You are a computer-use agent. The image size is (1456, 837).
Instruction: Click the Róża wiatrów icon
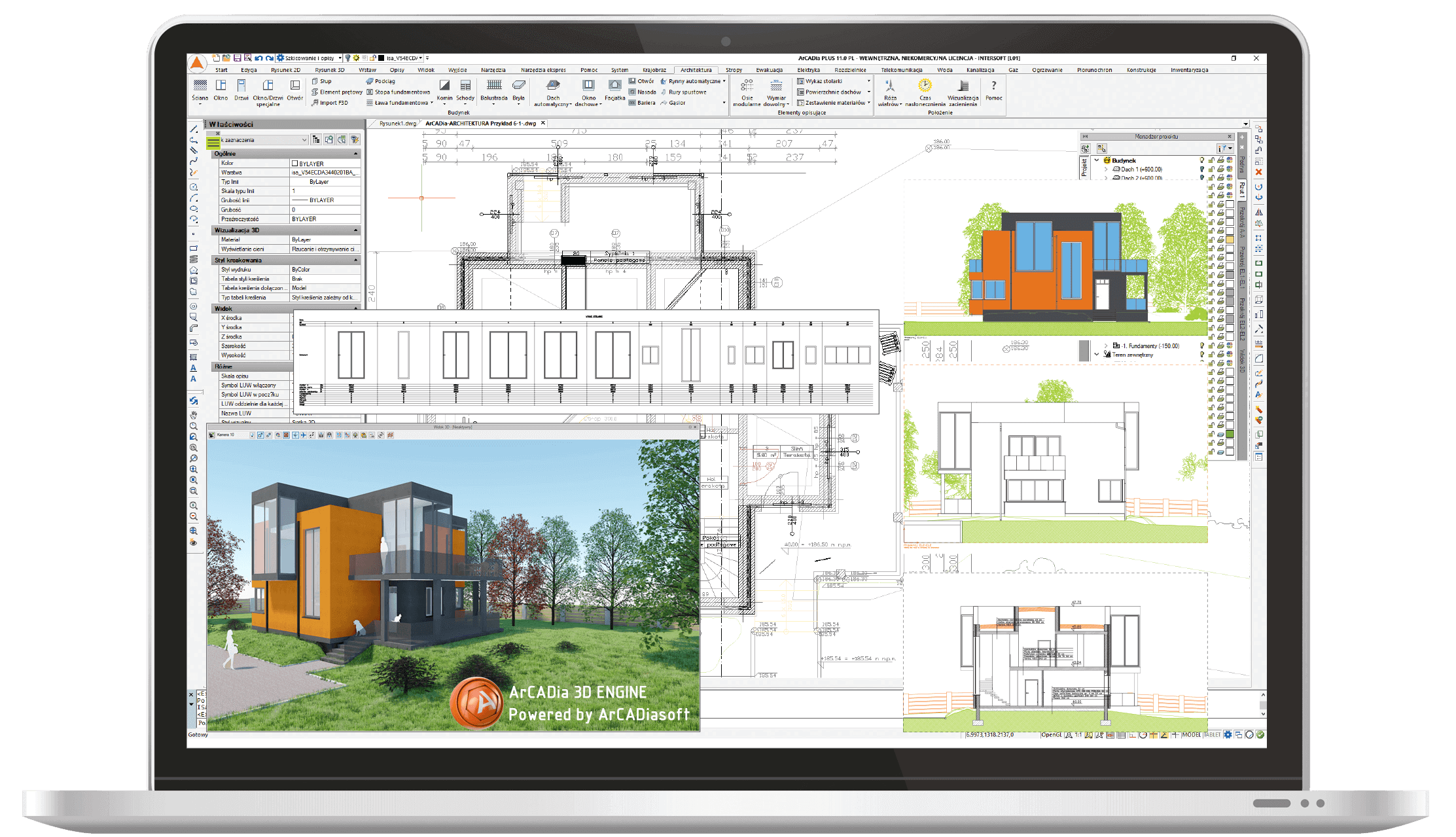(x=890, y=92)
